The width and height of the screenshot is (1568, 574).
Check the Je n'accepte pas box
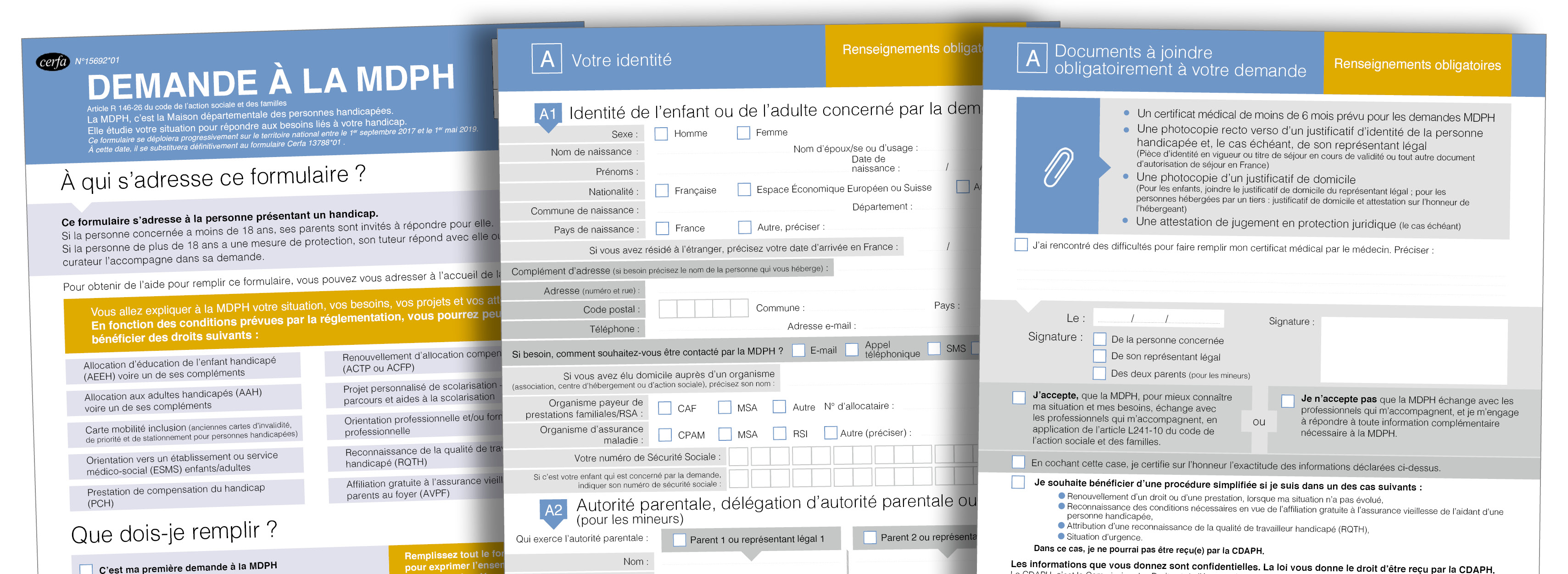(x=1287, y=401)
